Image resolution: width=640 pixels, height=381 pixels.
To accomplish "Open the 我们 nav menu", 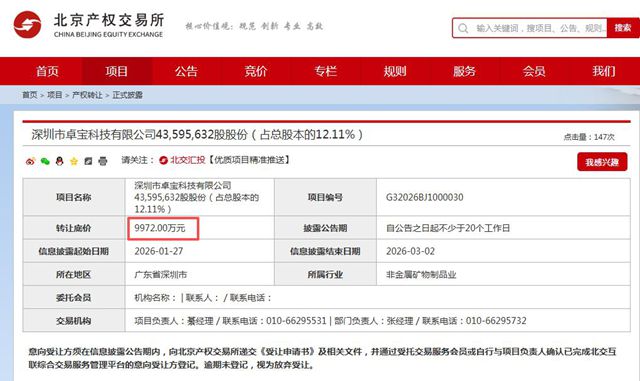I will (x=604, y=71).
